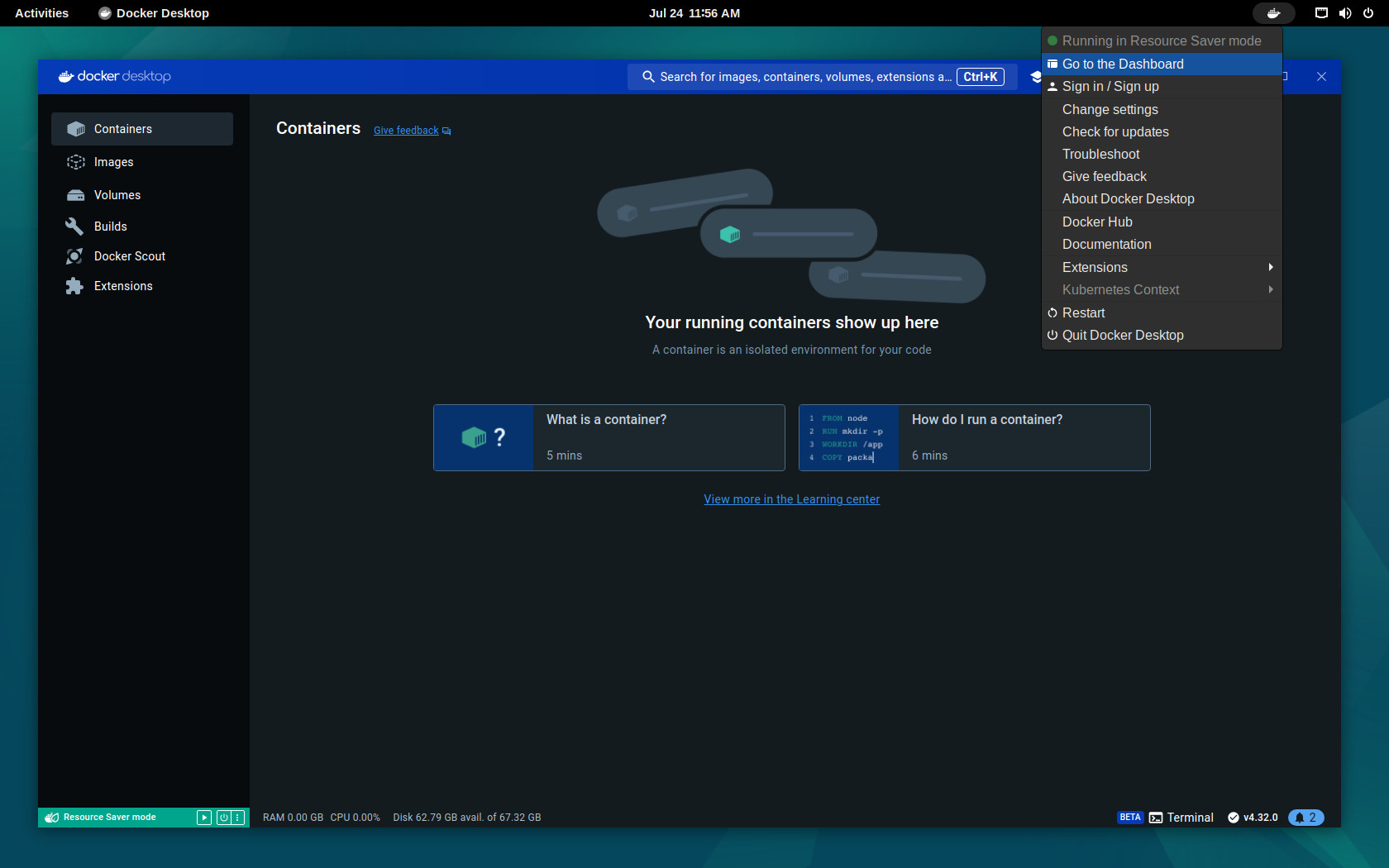The image size is (1389, 868).
Task: Expand the Extensions submenu arrow
Action: (1271, 267)
